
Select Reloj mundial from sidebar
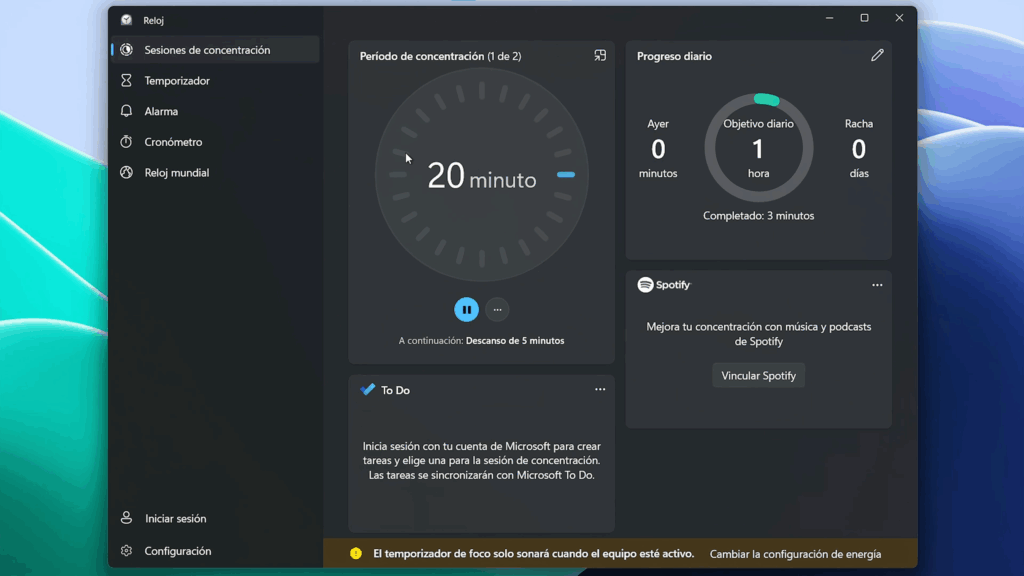(x=176, y=173)
